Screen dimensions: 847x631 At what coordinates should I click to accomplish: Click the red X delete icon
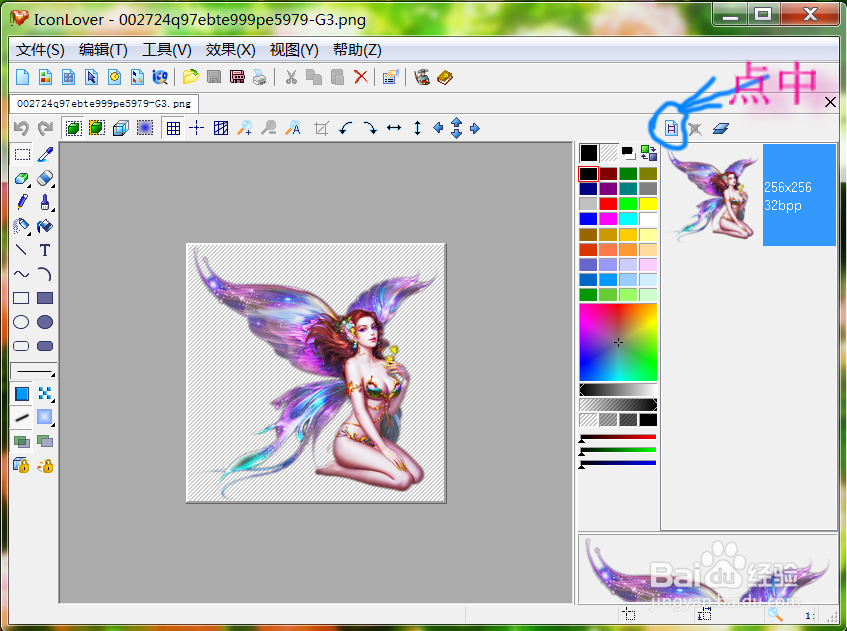click(361, 77)
